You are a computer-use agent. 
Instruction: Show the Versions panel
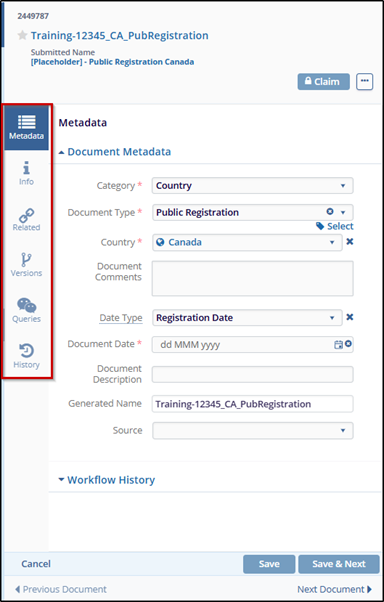26,265
